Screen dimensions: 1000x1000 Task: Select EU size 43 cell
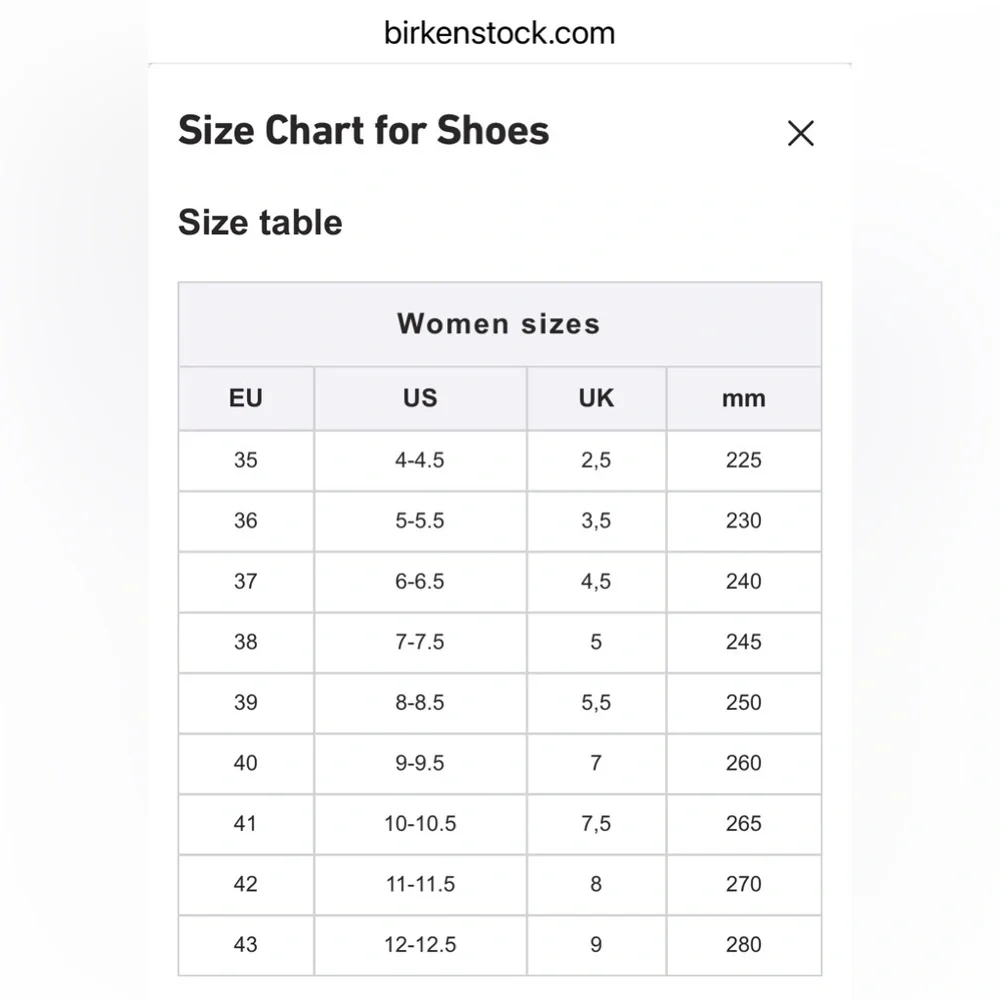click(246, 944)
